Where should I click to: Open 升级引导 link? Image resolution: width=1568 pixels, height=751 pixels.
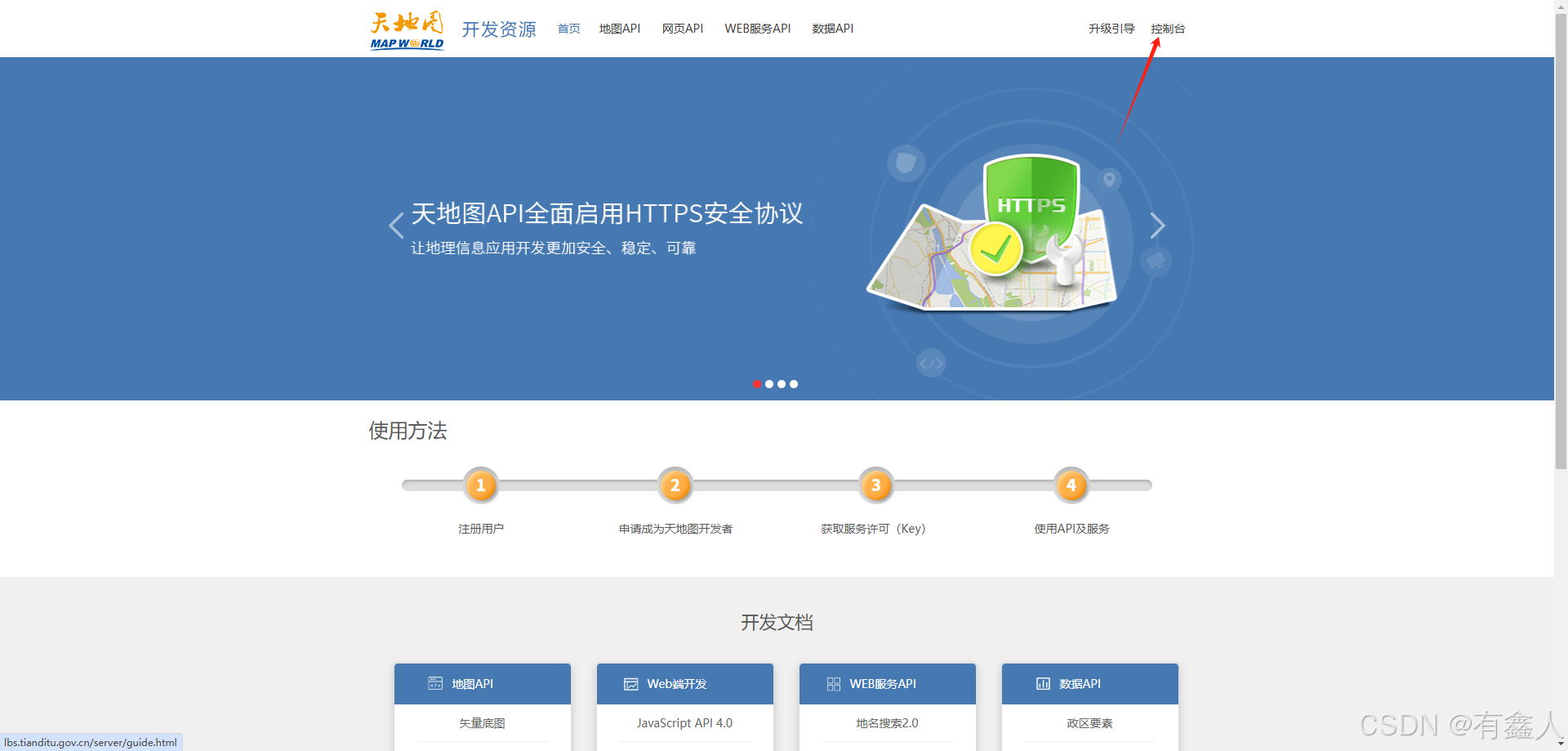(x=1111, y=29)
